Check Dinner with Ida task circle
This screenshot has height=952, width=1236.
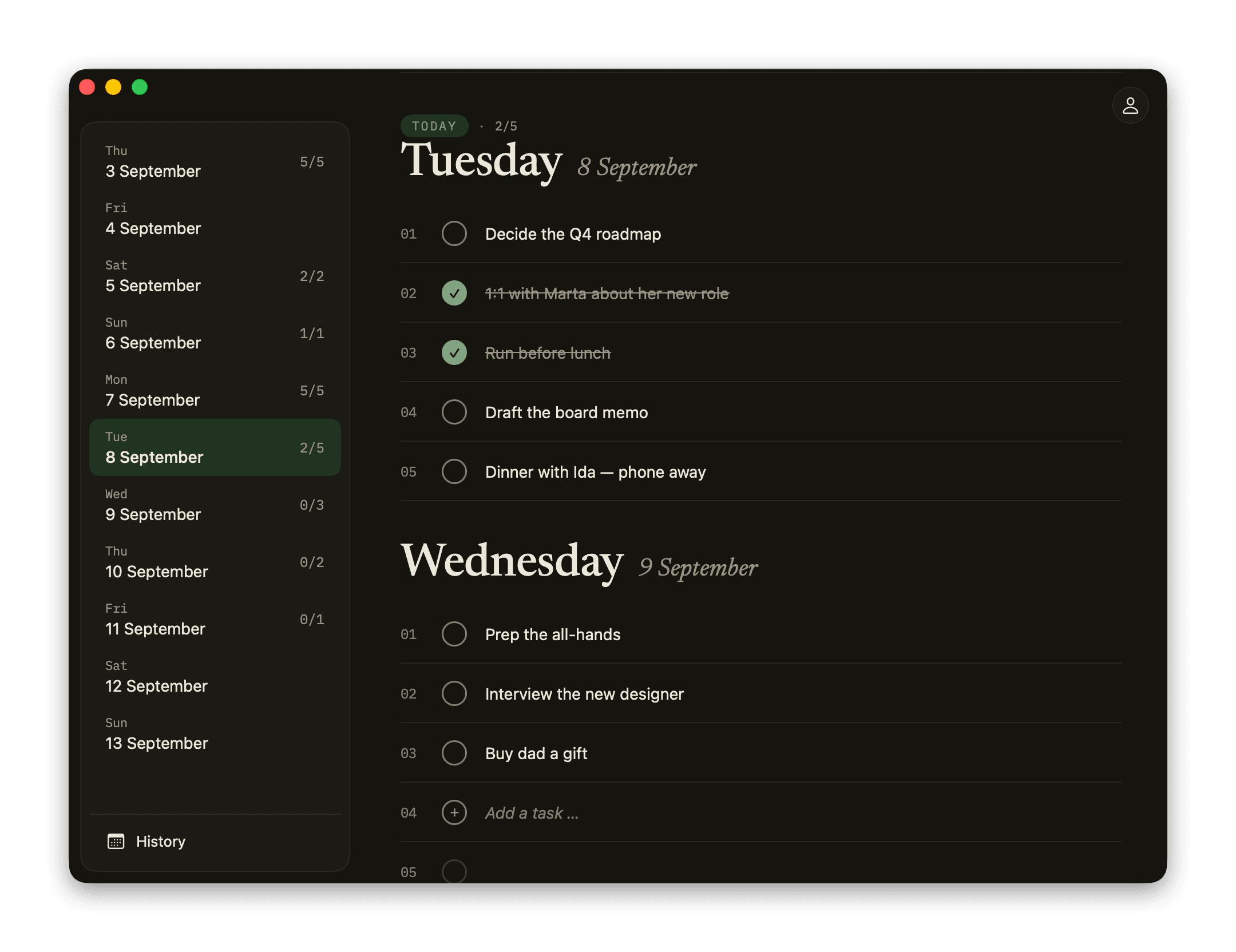point(454,471)
